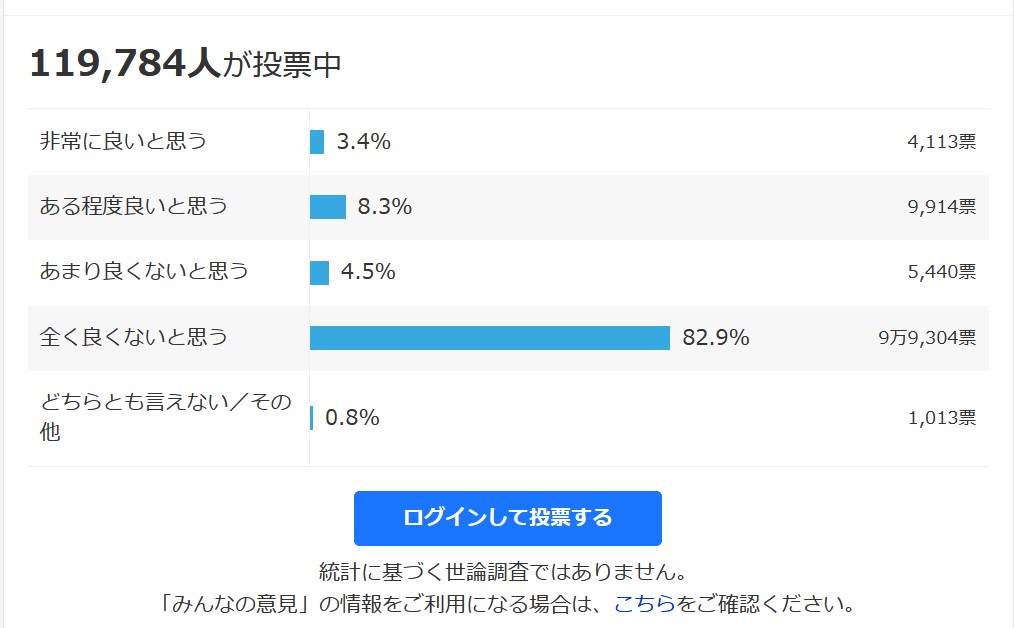Click the 82.9% blue result bar
Image resolution: width=1014 pixels, height=628 pixels.
[x=490, y=338]
